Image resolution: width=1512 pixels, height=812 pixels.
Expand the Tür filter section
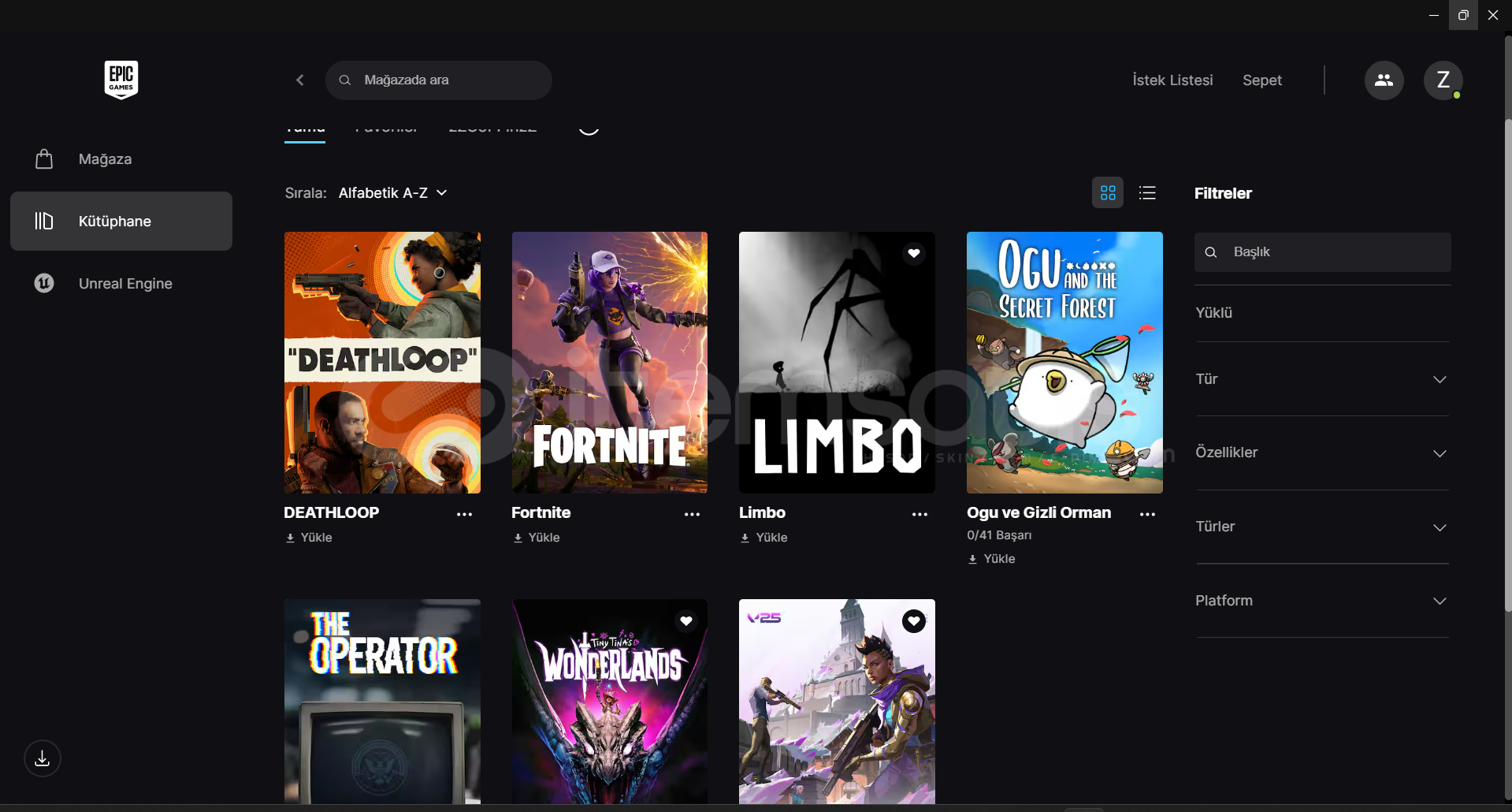click(x=1322, y=379)
